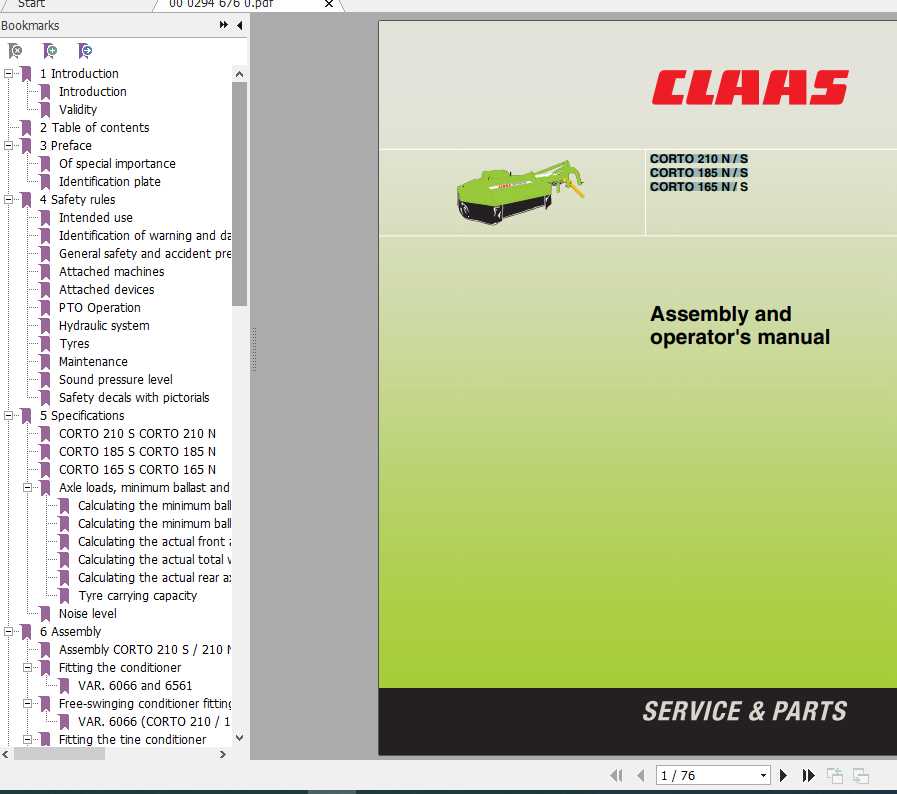Jump to last page using skip icon
Image resolution: width=897 pixels, height=794 pixels.
click(x=808, y=775)
